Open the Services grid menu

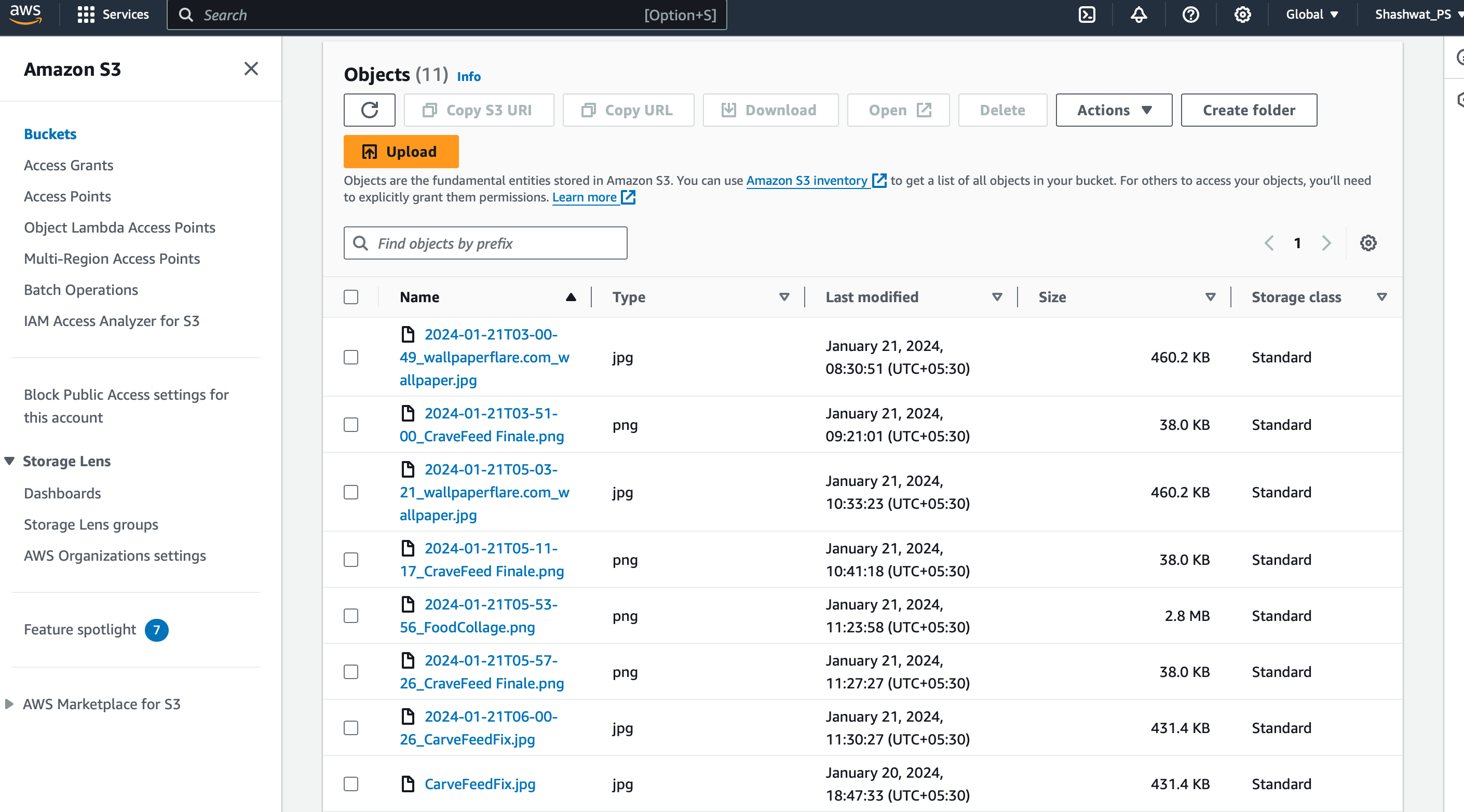(113, 15)
